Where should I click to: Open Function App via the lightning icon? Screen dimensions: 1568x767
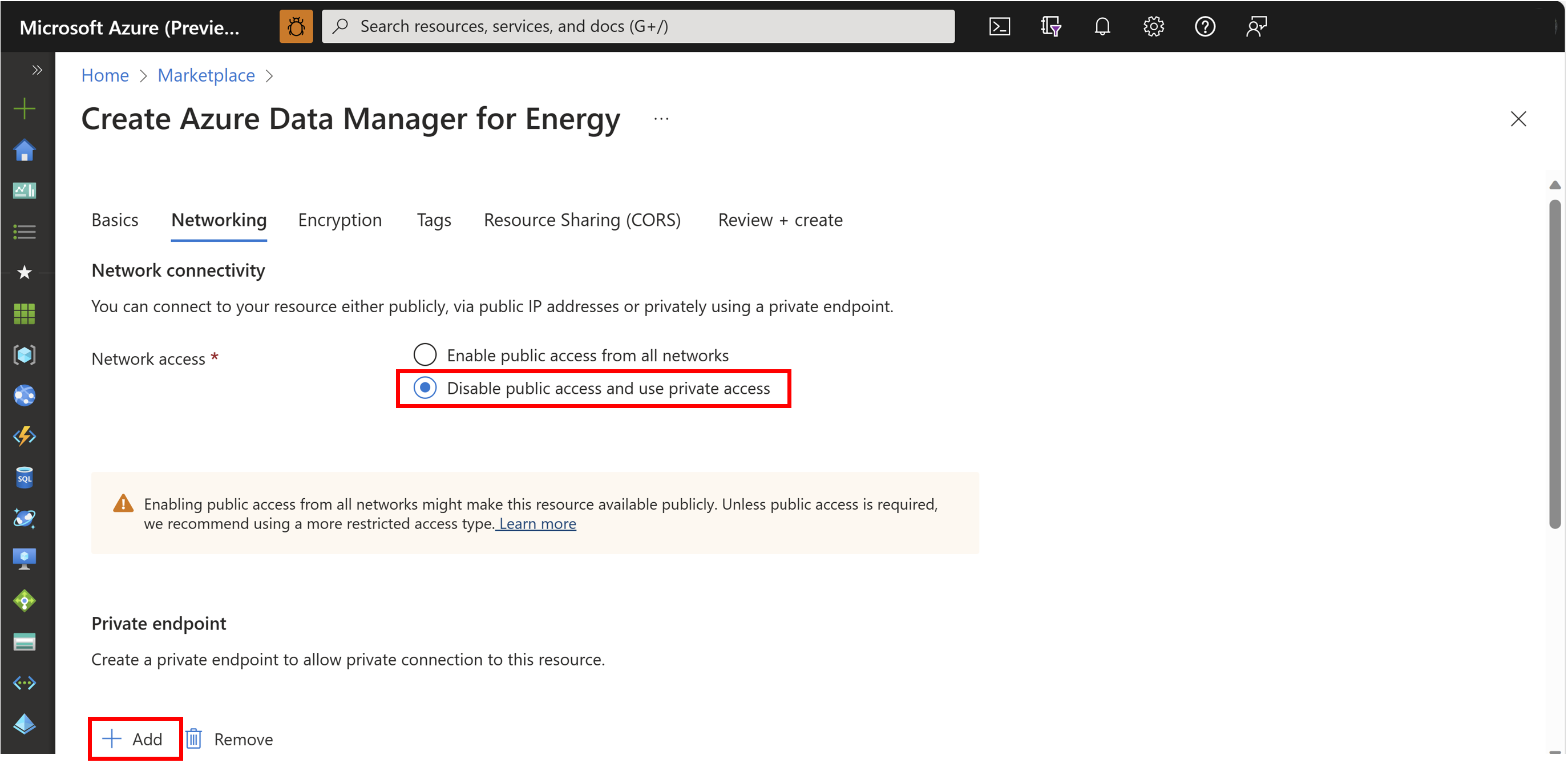click(x=24, y=436)
